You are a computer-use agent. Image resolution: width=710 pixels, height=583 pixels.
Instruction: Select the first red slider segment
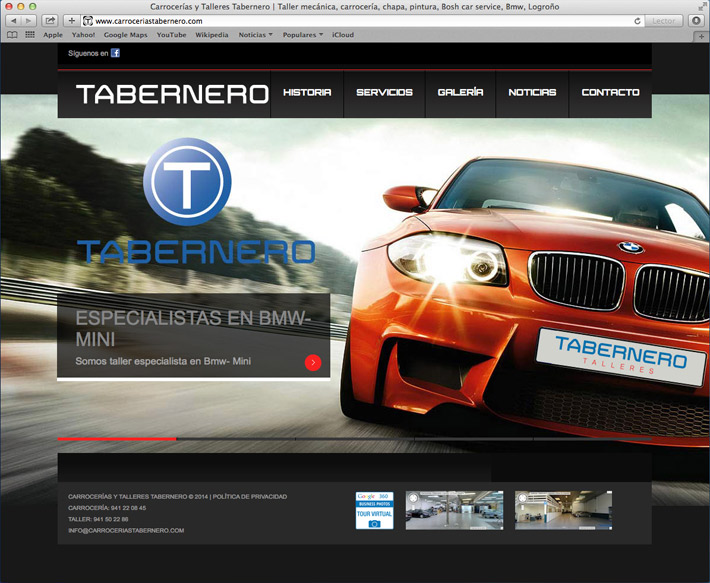(117, 439)
